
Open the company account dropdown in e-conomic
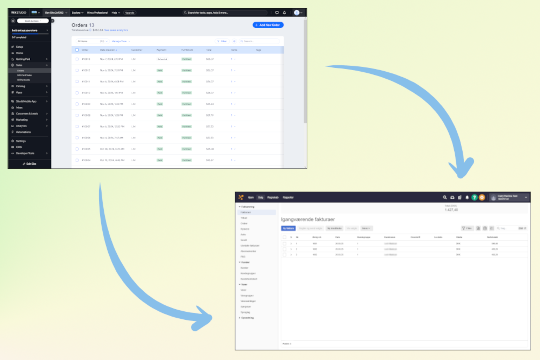pyautogui.click(x=509, y=197)
